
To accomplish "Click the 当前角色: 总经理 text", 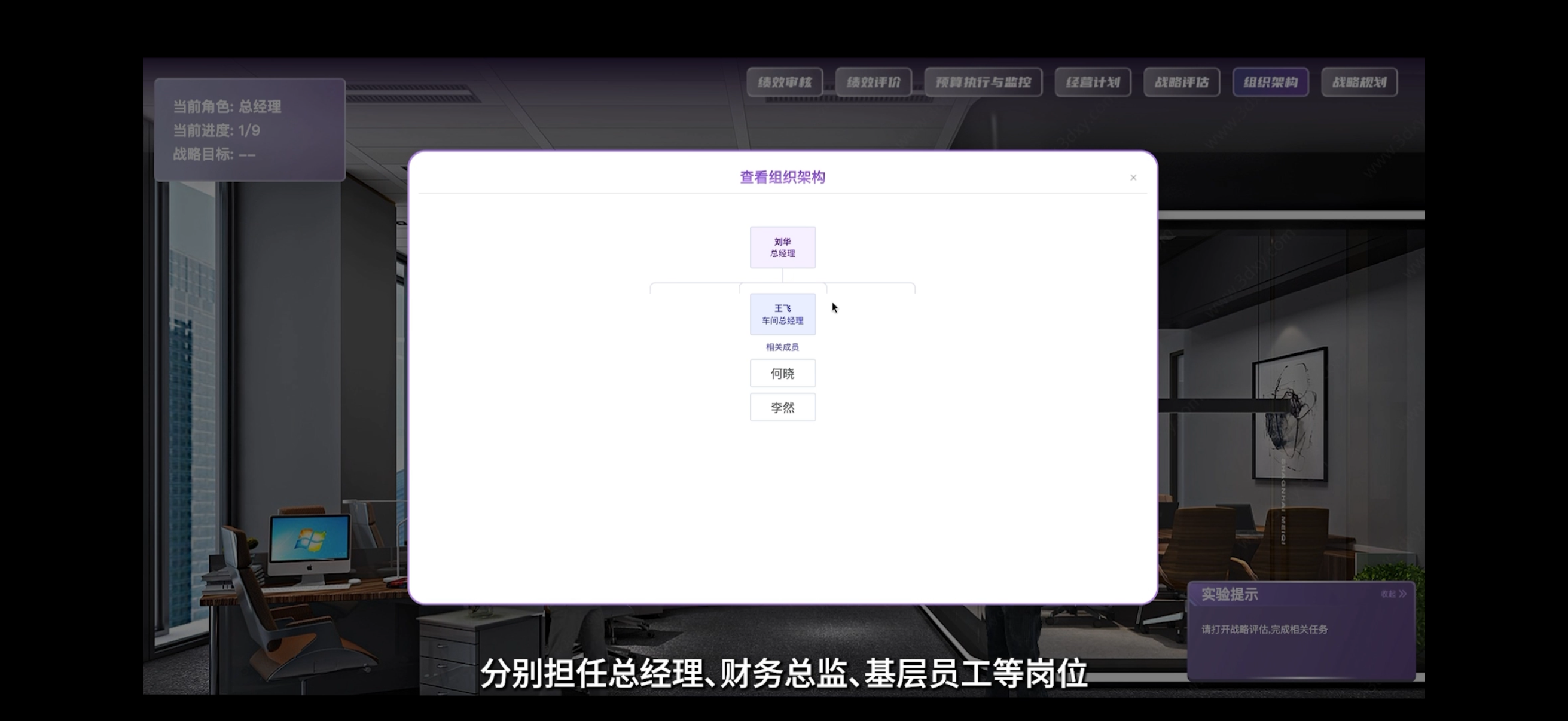I will click(227, 106).
